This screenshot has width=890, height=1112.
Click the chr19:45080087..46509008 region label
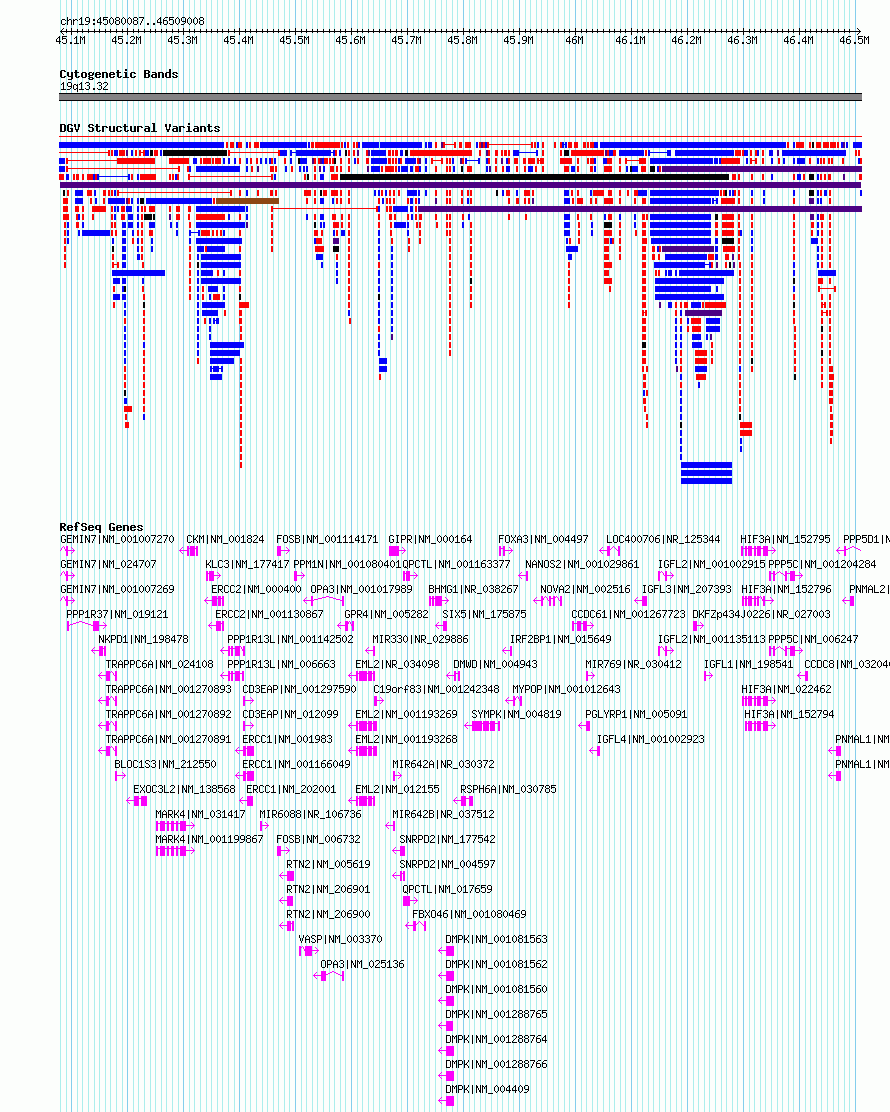[132, 21]
